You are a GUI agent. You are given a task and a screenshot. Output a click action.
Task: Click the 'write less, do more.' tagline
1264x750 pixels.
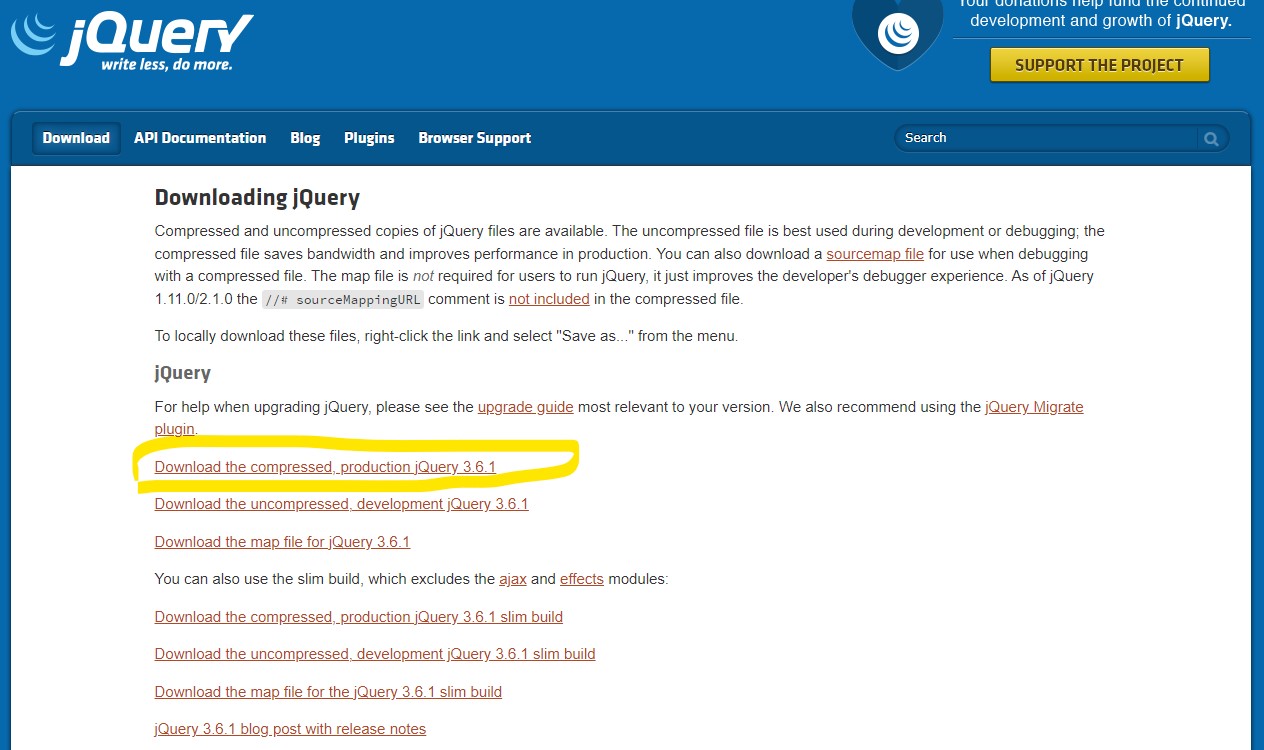[166, 65]
